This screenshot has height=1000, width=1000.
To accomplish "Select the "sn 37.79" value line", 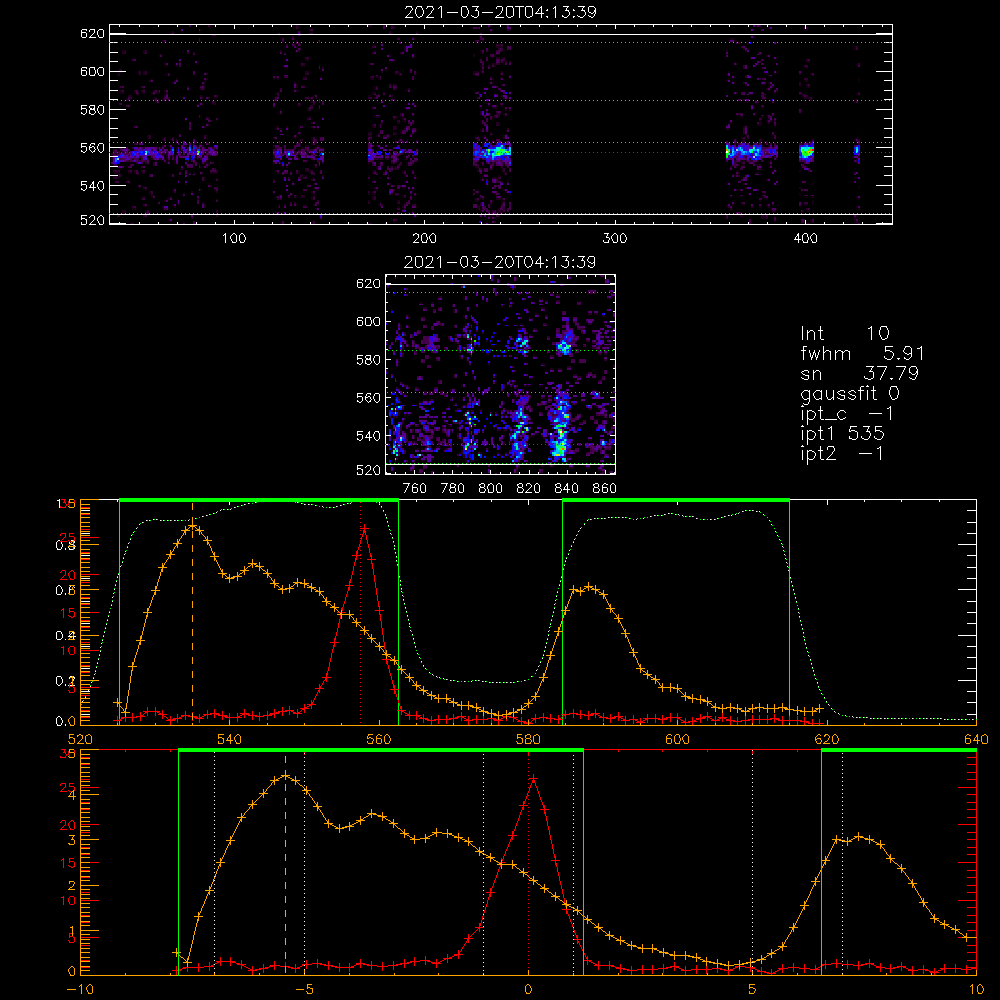I will point(860,373).
